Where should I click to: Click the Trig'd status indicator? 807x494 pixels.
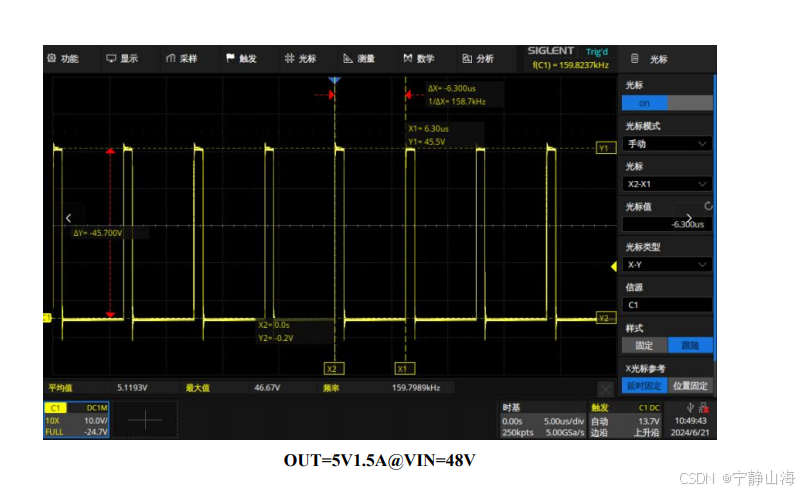click(x=597, y=52)
